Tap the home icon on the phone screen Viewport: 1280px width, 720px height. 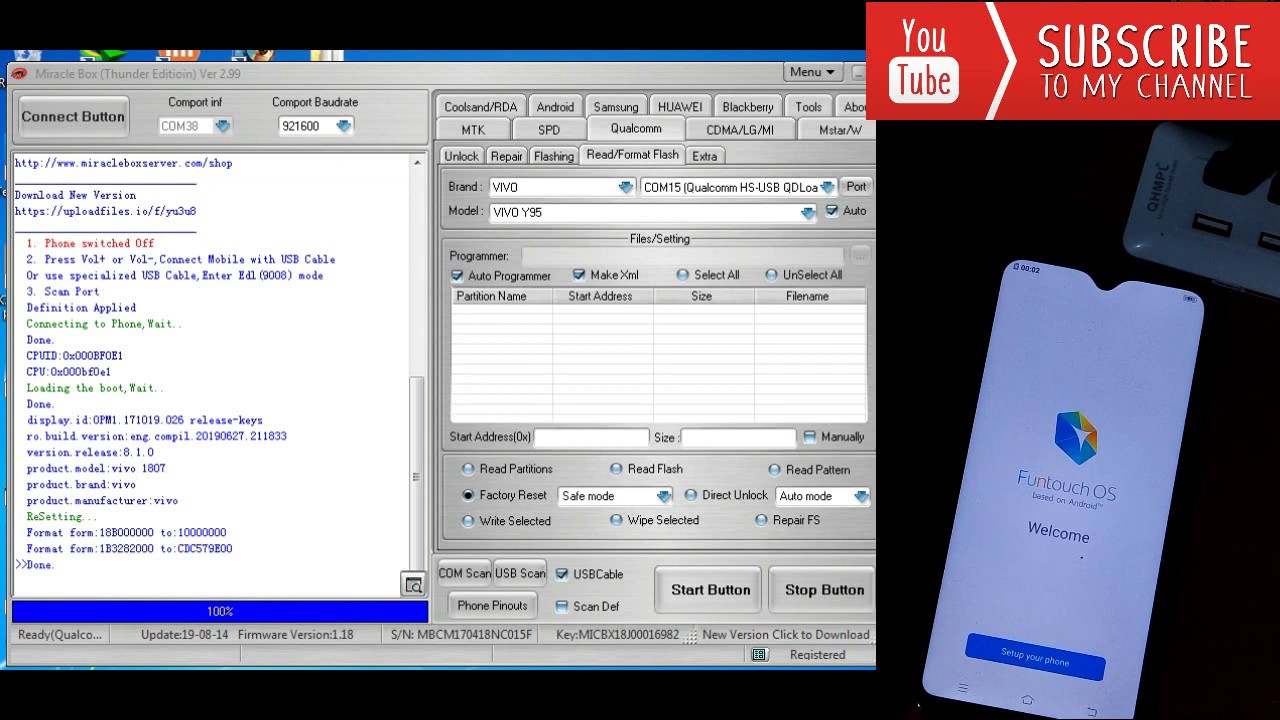point(1027,699)
